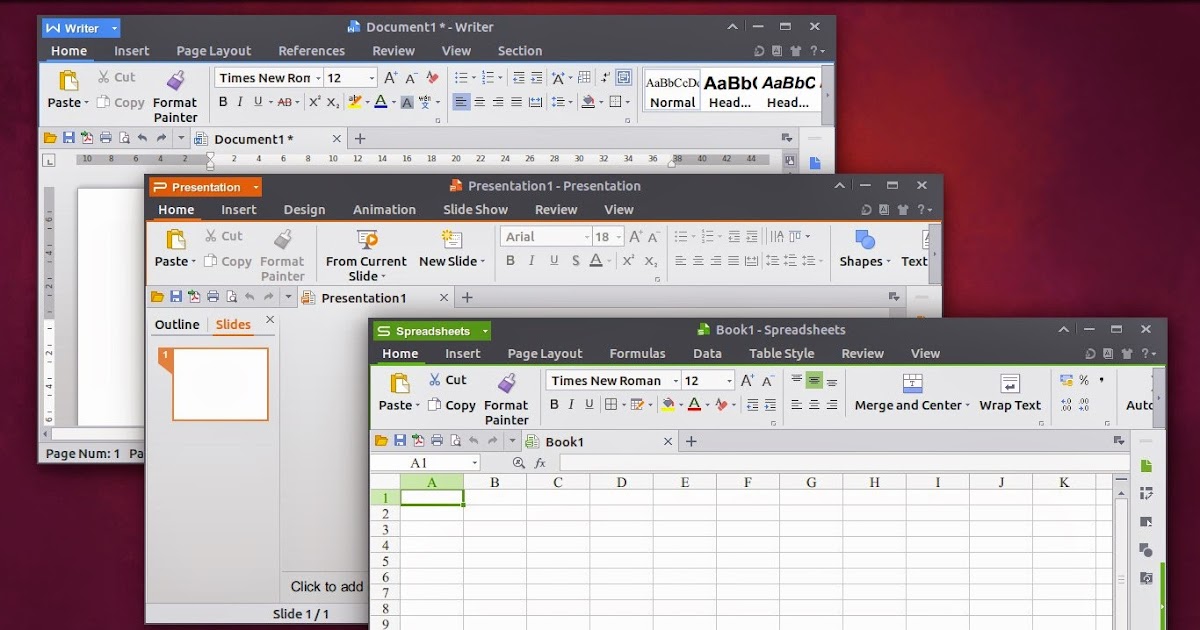Click From Current Slide icon in Presentation
1200x630 pixels.
coord(367,239)
